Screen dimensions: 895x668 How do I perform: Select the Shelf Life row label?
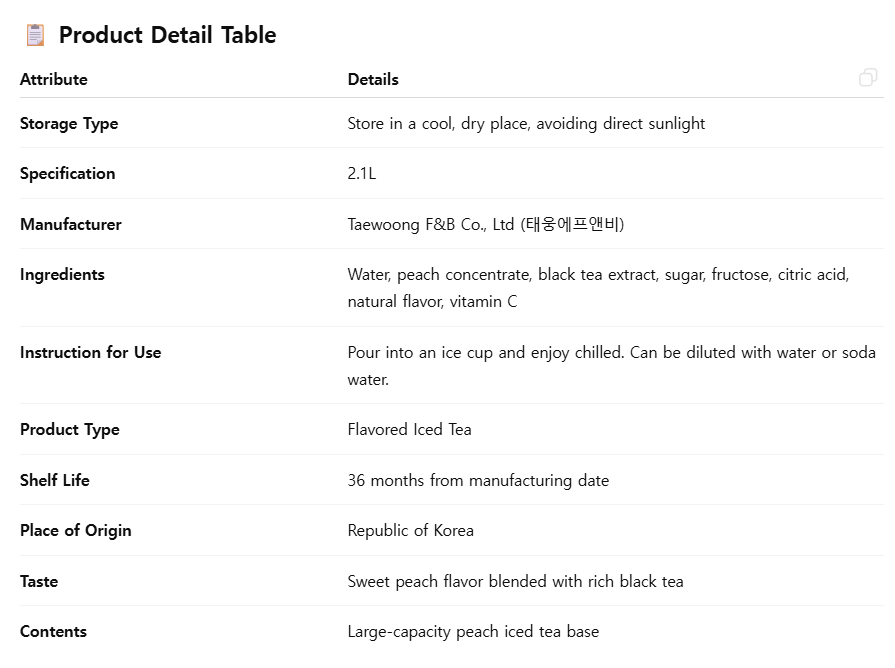55,480
